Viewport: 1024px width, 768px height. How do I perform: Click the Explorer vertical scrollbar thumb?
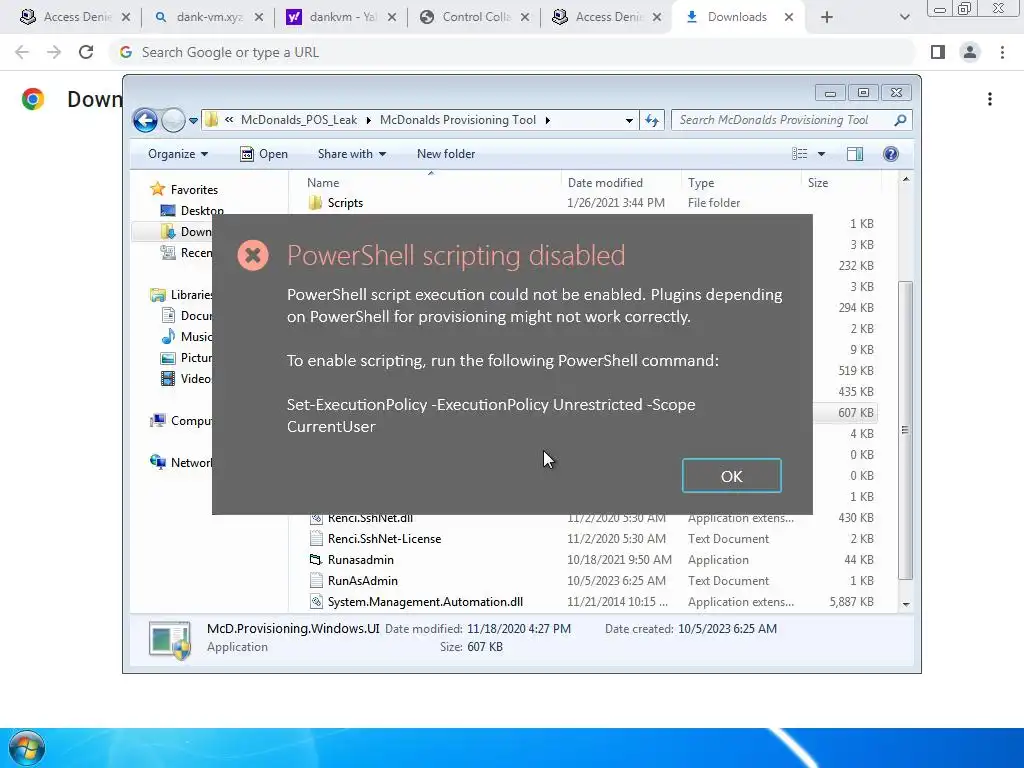click(906, 430)
